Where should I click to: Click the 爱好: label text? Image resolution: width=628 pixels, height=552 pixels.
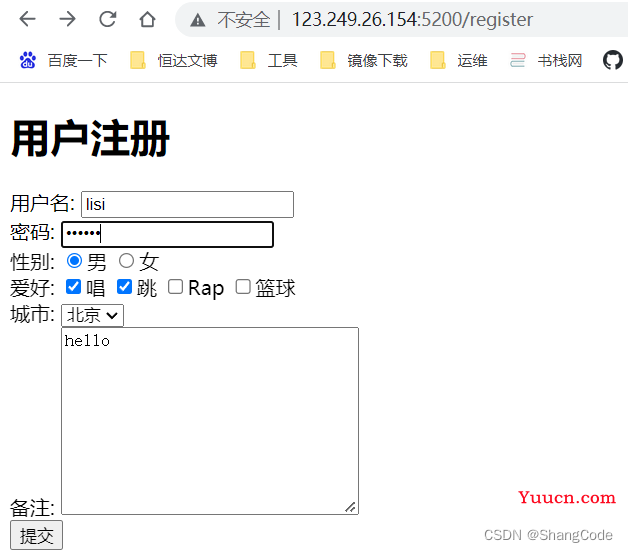tap(32, 288)
